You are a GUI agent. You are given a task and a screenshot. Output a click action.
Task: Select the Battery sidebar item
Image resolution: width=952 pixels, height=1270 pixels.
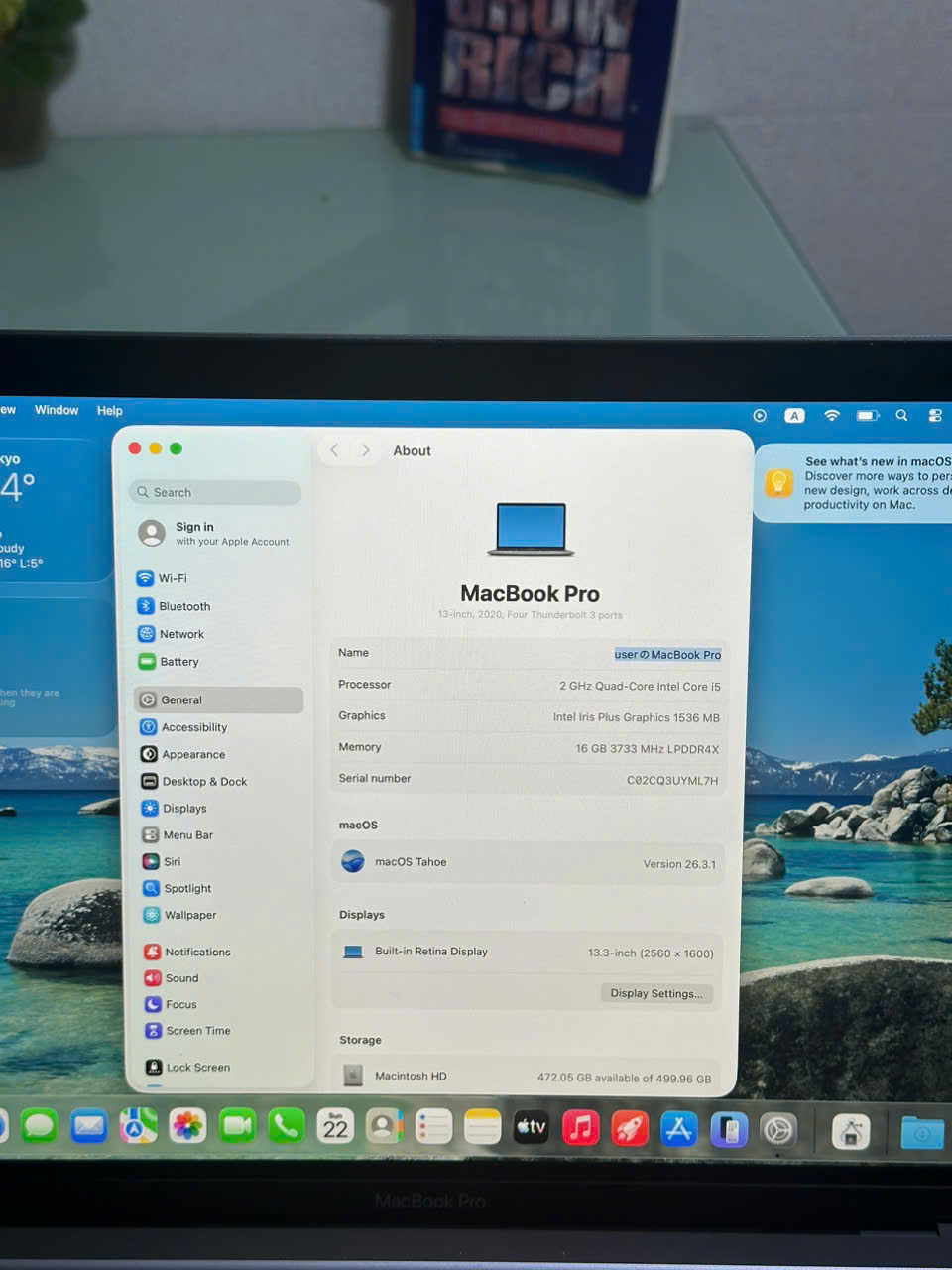(x=178, y=662)
